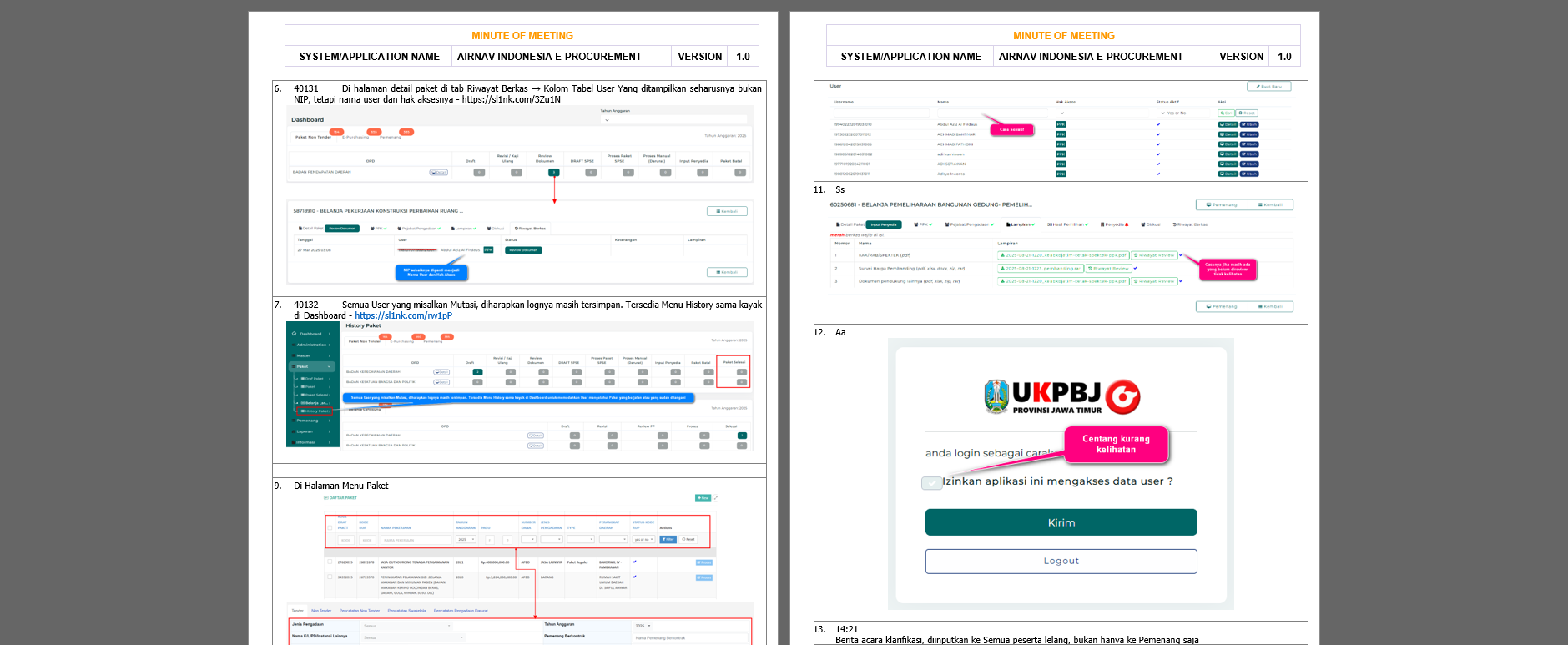Click the Reset button in the User table filters
The width and height of the screenshot is (1568, 645).
click(1247, 113)
